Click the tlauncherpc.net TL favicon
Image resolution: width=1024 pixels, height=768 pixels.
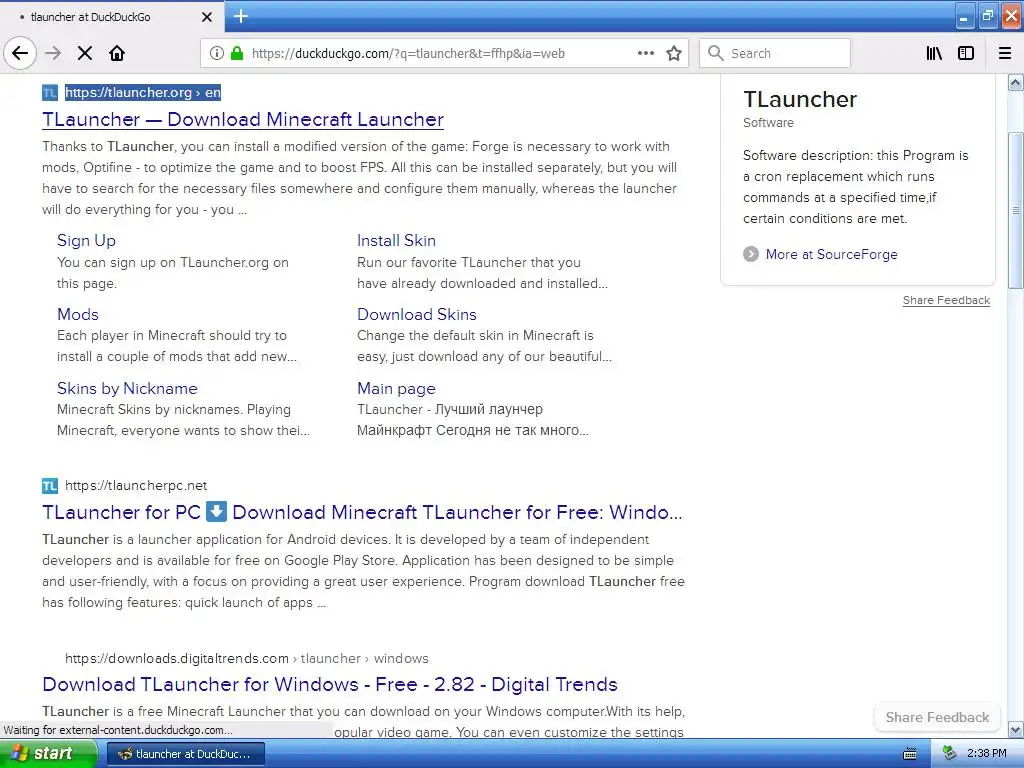tap(50, 486)
